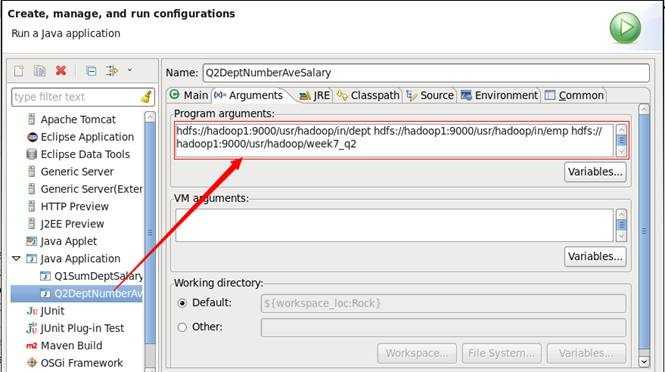Click Variables button in Working directory
This screenshot has width=665, height=372.
[587, 353]
